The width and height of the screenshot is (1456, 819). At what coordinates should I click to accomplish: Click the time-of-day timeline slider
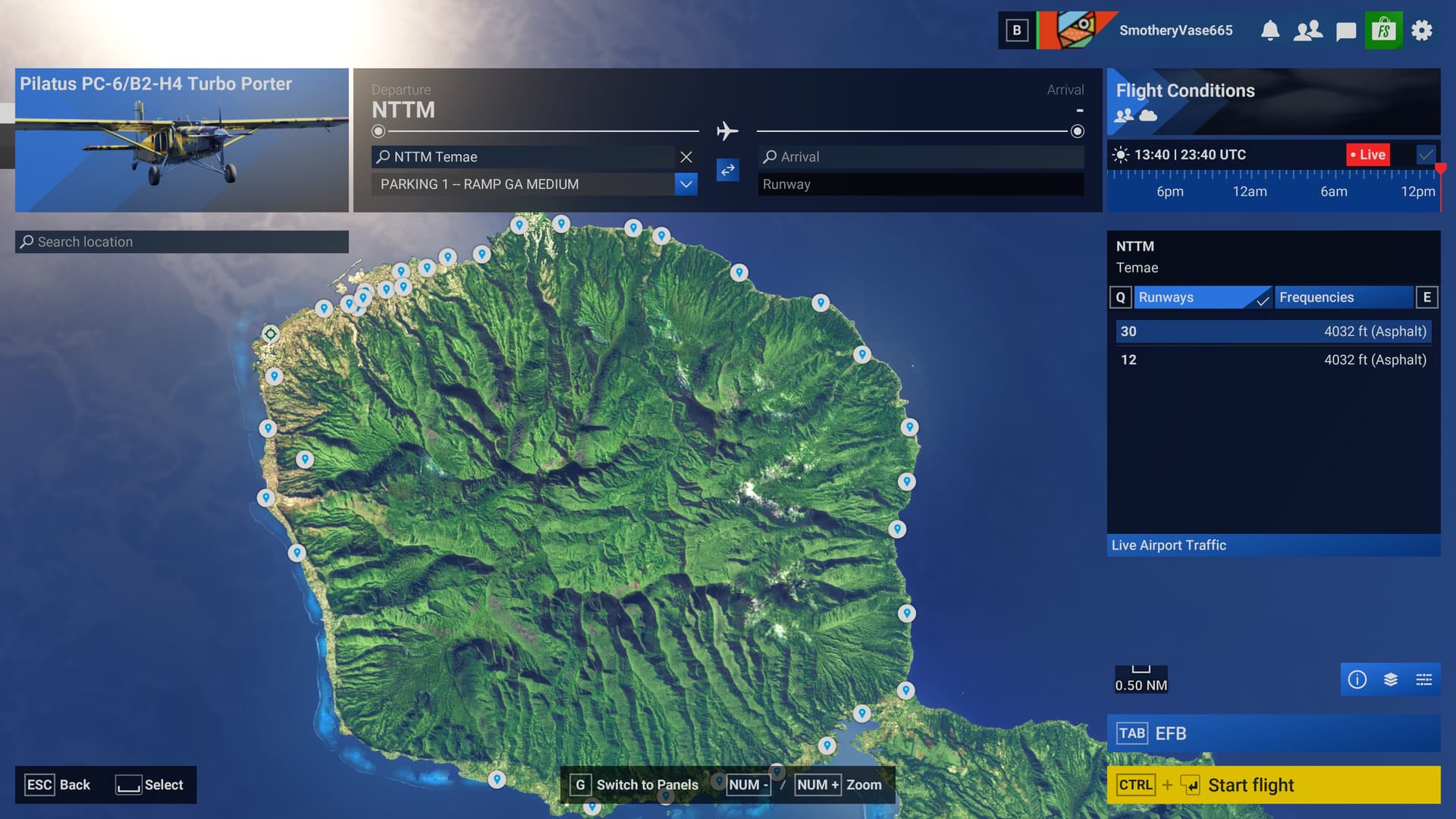[1273, 176]
